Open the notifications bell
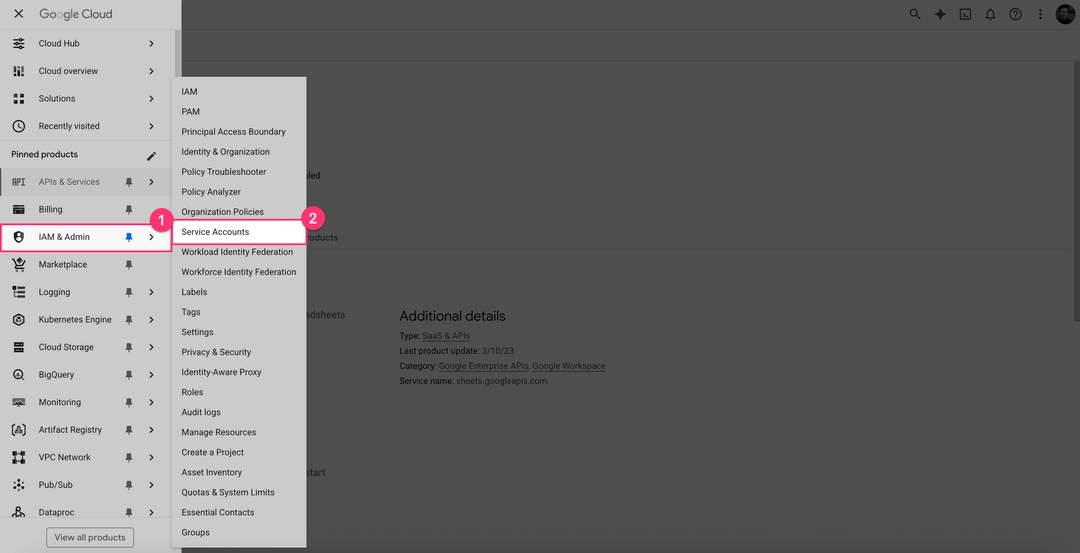Image resolution: width=1080 pixels, height=553 pixels. (x=990, y=14)
